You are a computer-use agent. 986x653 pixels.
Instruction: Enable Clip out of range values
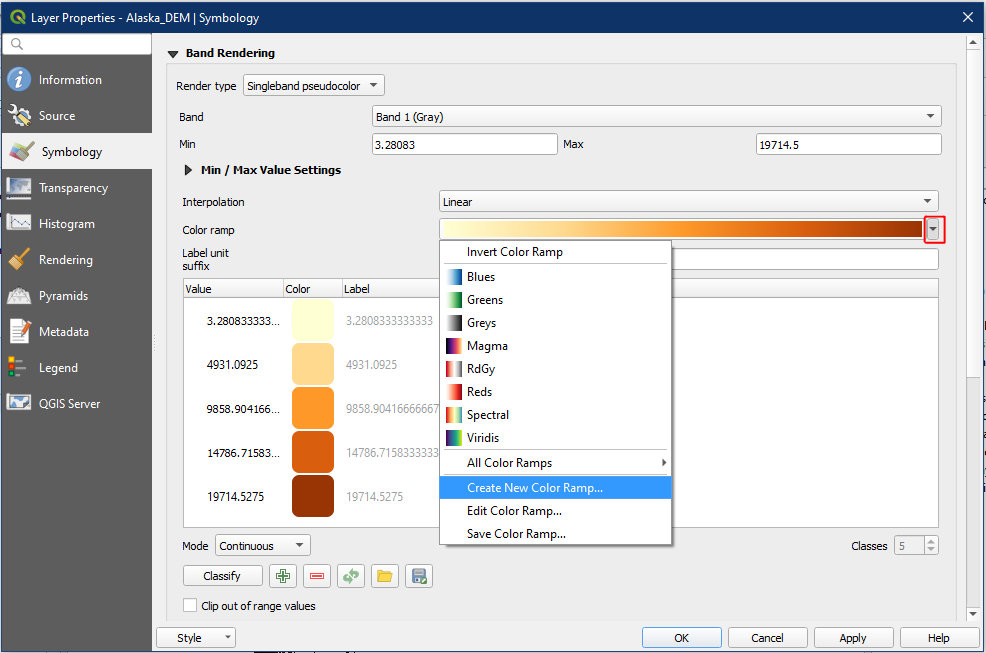click(x=191, y=606)
